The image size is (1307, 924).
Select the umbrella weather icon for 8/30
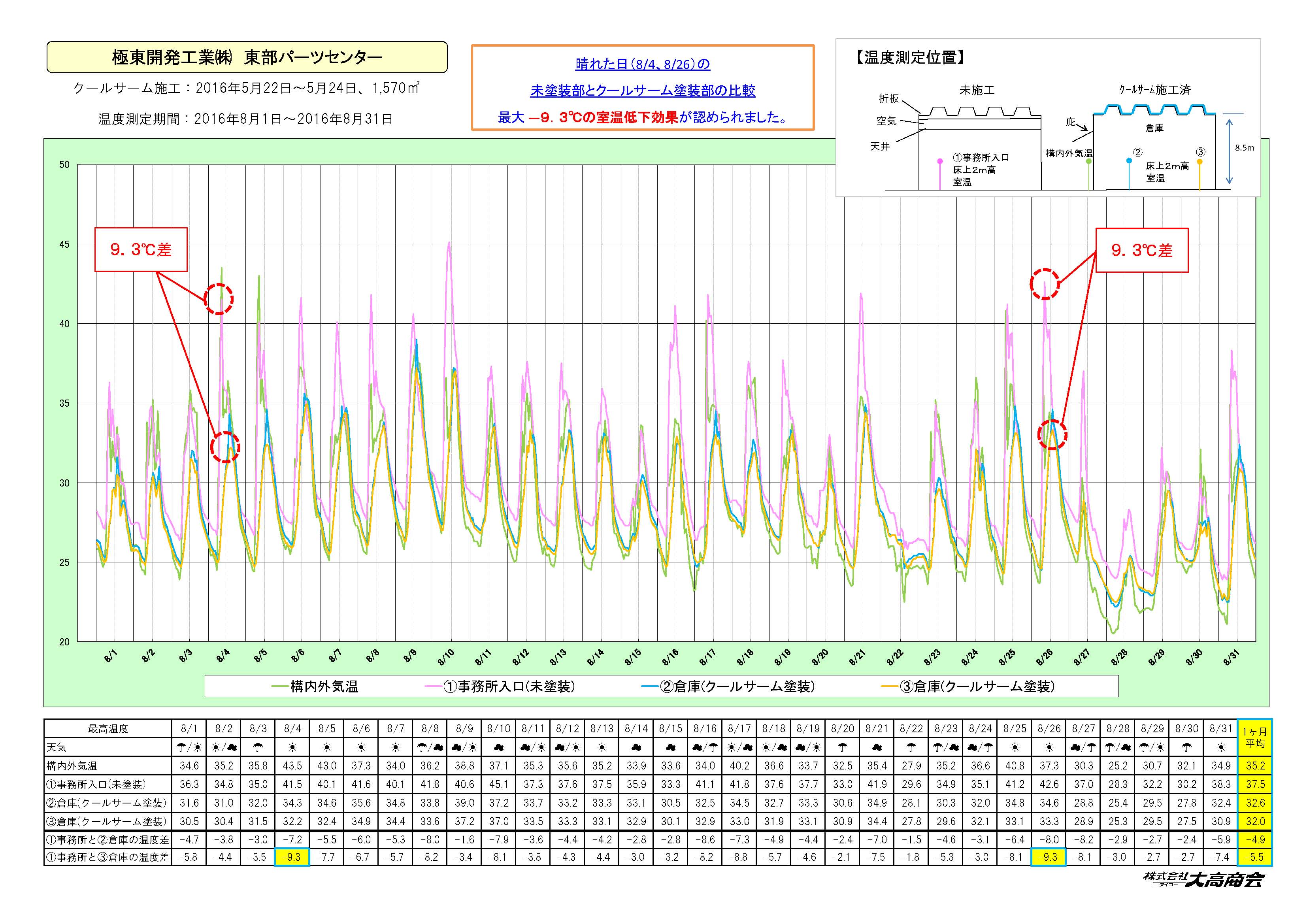point(1187,747)
